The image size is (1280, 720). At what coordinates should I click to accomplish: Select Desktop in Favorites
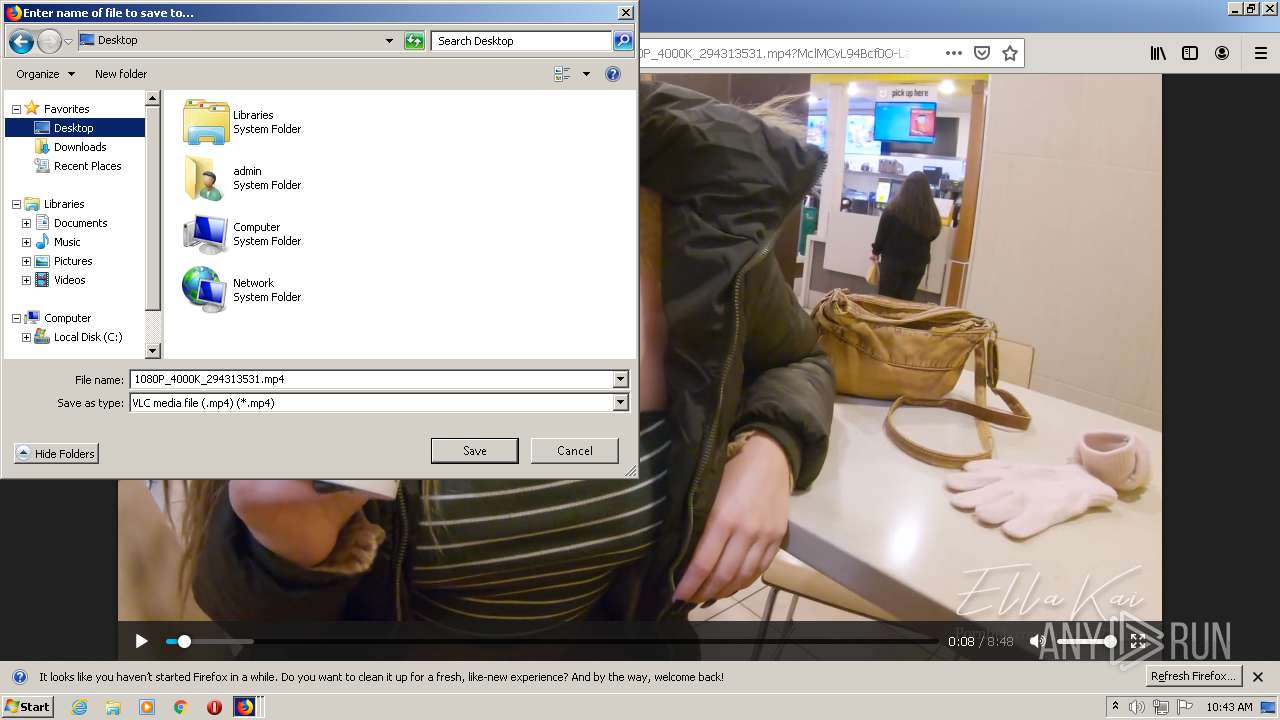click(74, 128)
